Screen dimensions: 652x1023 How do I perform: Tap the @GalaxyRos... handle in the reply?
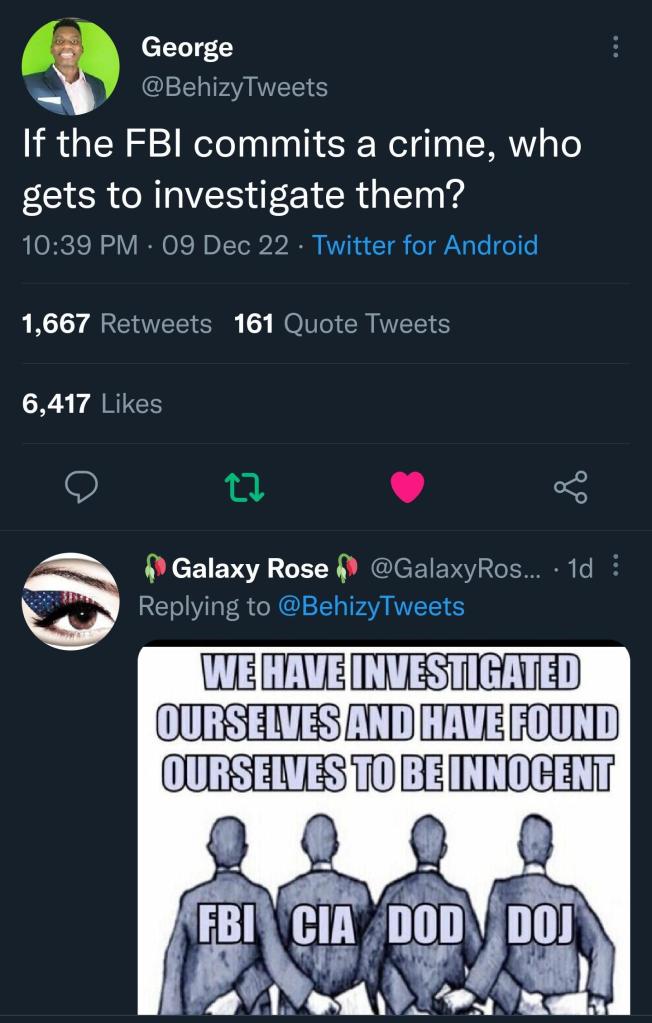[456, 569]
